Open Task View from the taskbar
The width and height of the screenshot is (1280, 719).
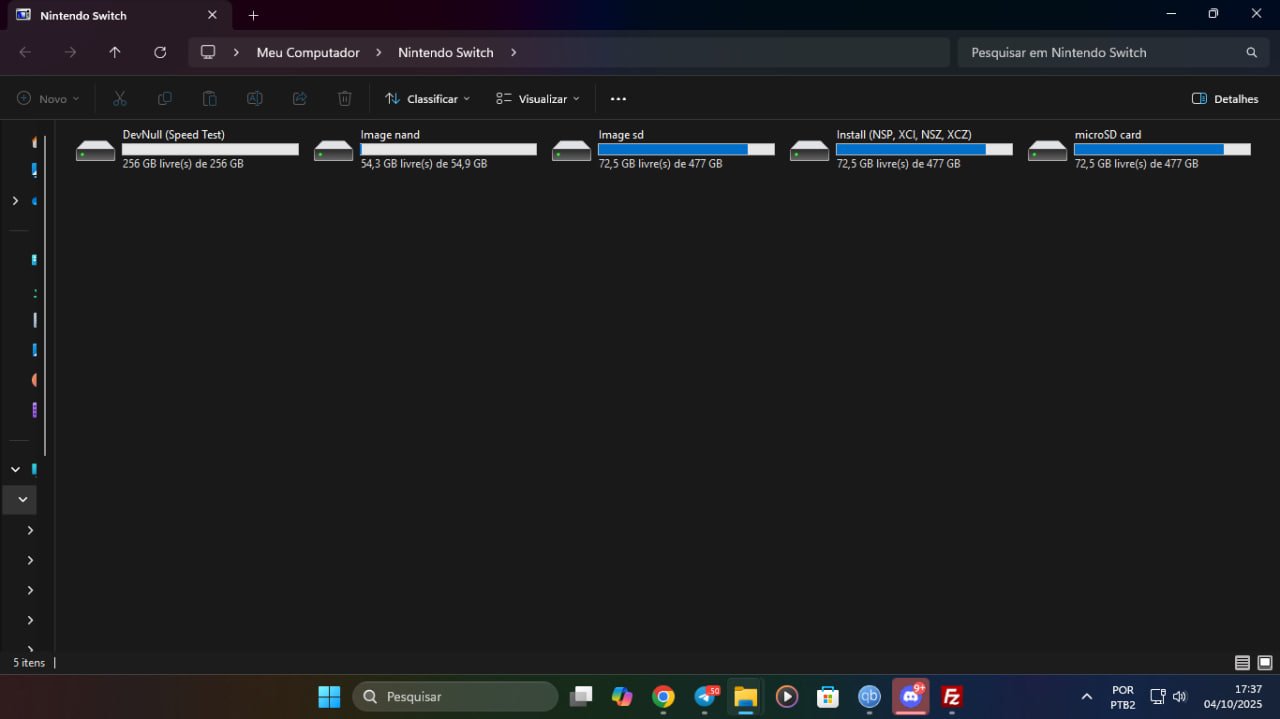(581, 696)
